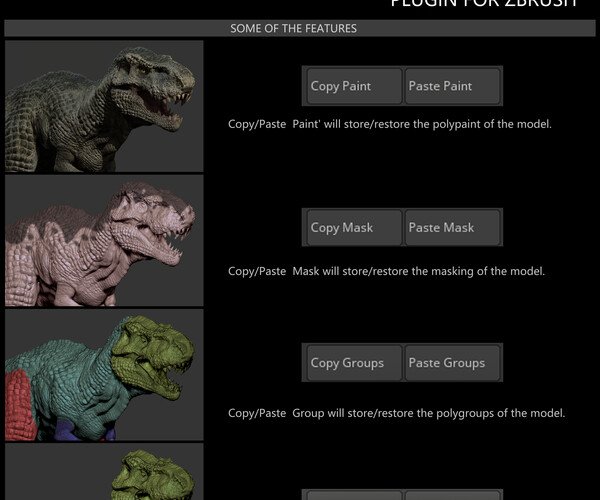Select the colored polygroups T-Rex thumbnail
This screenshot has width=600, height=500.
click(x=104, y=375)
